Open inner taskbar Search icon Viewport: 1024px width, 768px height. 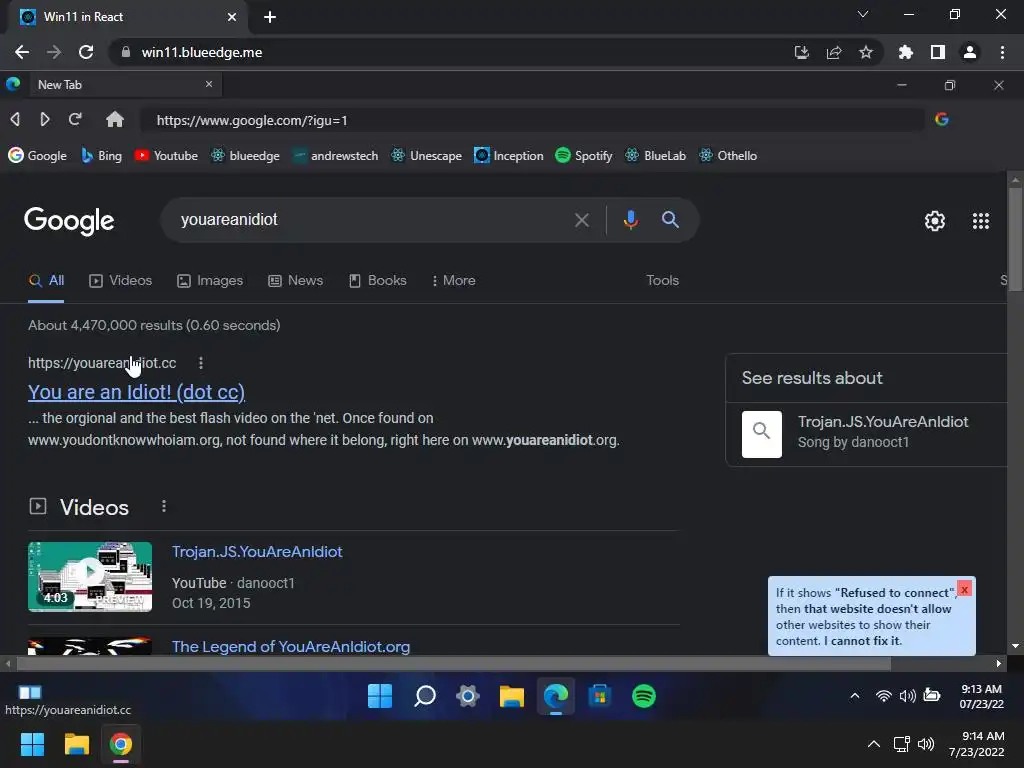point(424,696)
